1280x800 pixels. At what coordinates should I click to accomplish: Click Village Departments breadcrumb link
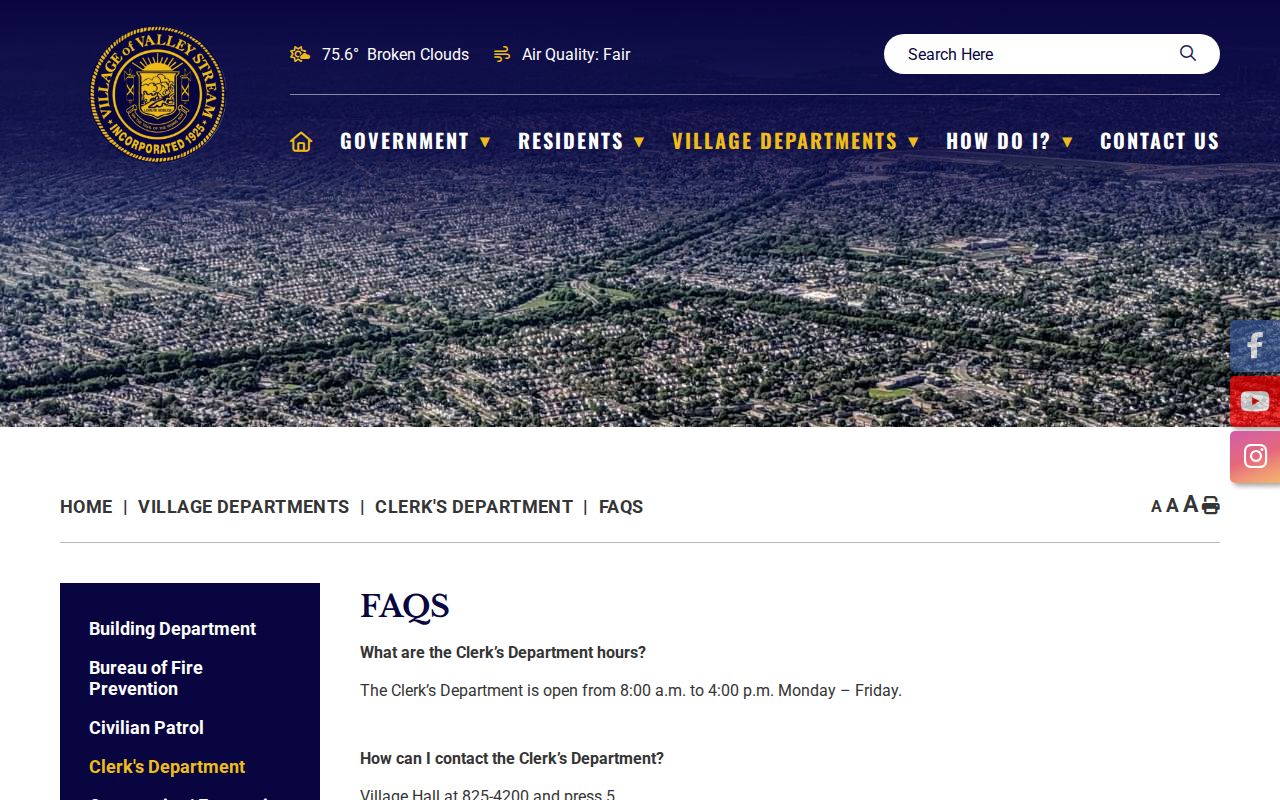[243, 507]
